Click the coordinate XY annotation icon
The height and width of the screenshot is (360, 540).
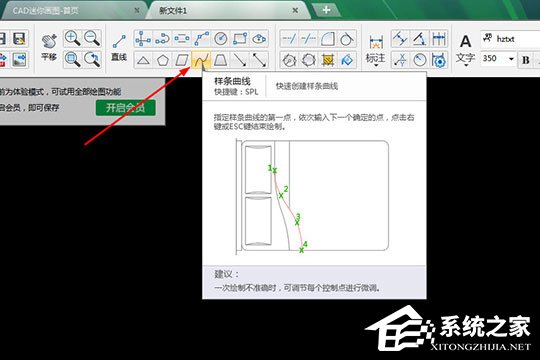coord(400,60)
